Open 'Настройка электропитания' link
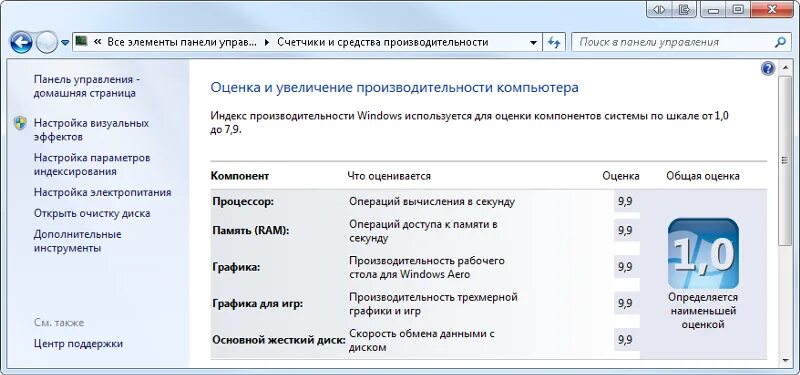 pyautogui.click(x=103, y=192)
